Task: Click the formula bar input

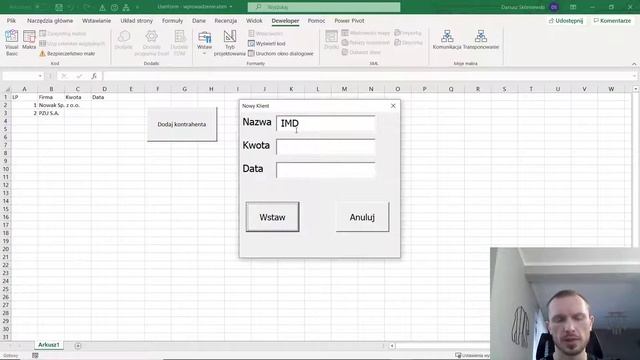Action: 367,76
